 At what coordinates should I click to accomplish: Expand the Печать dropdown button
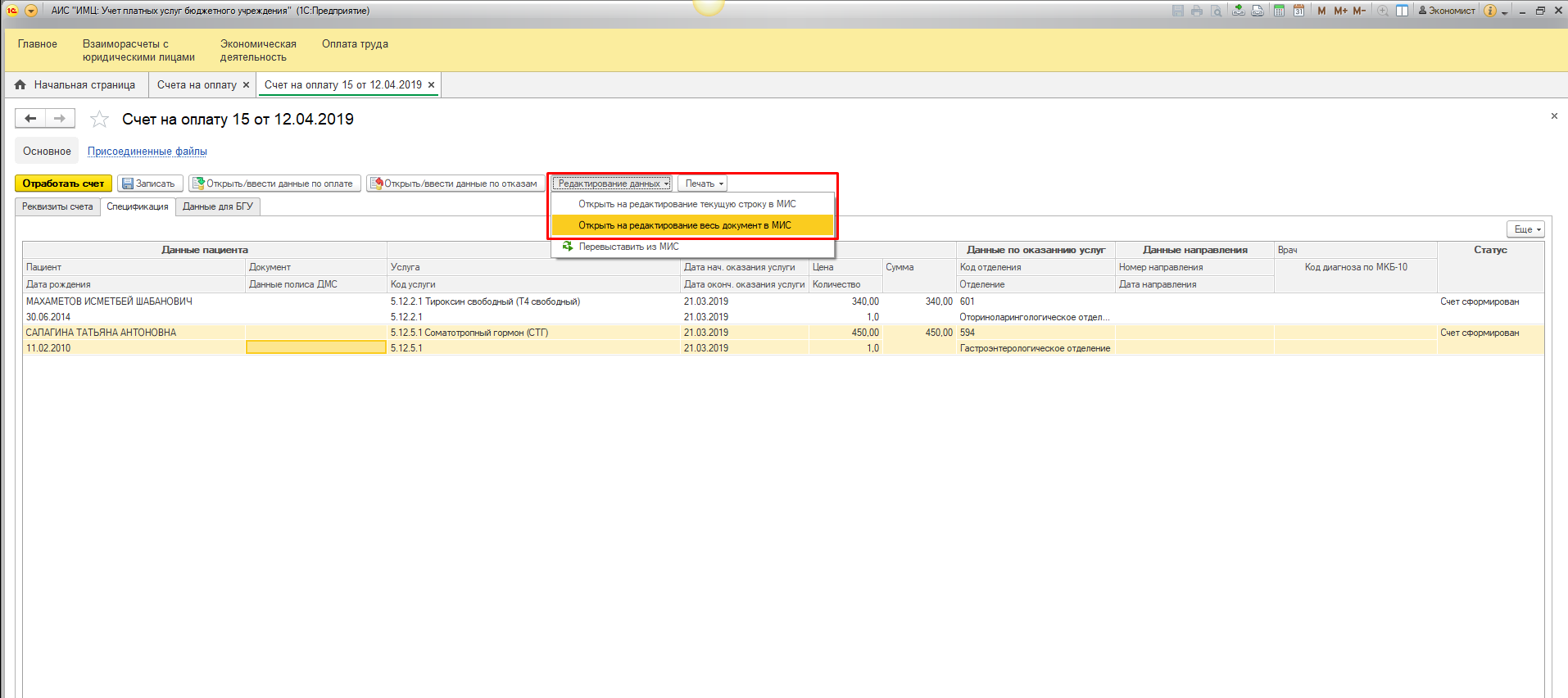point(703,184)
